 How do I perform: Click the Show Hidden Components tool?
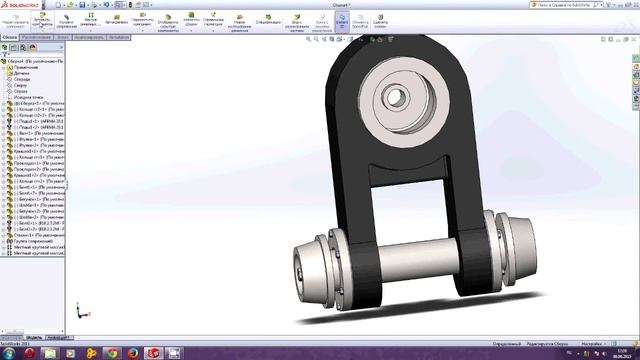point(168,23)
